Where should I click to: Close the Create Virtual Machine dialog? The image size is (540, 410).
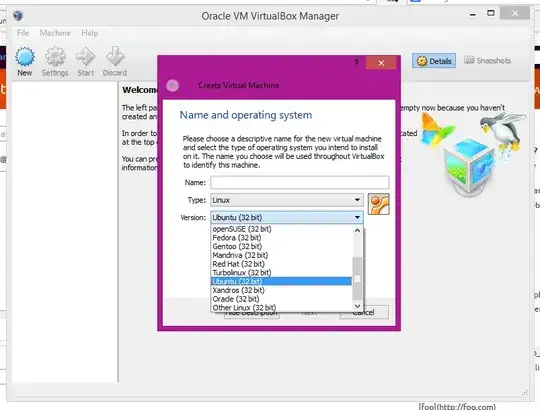click(x=381, y=63)
